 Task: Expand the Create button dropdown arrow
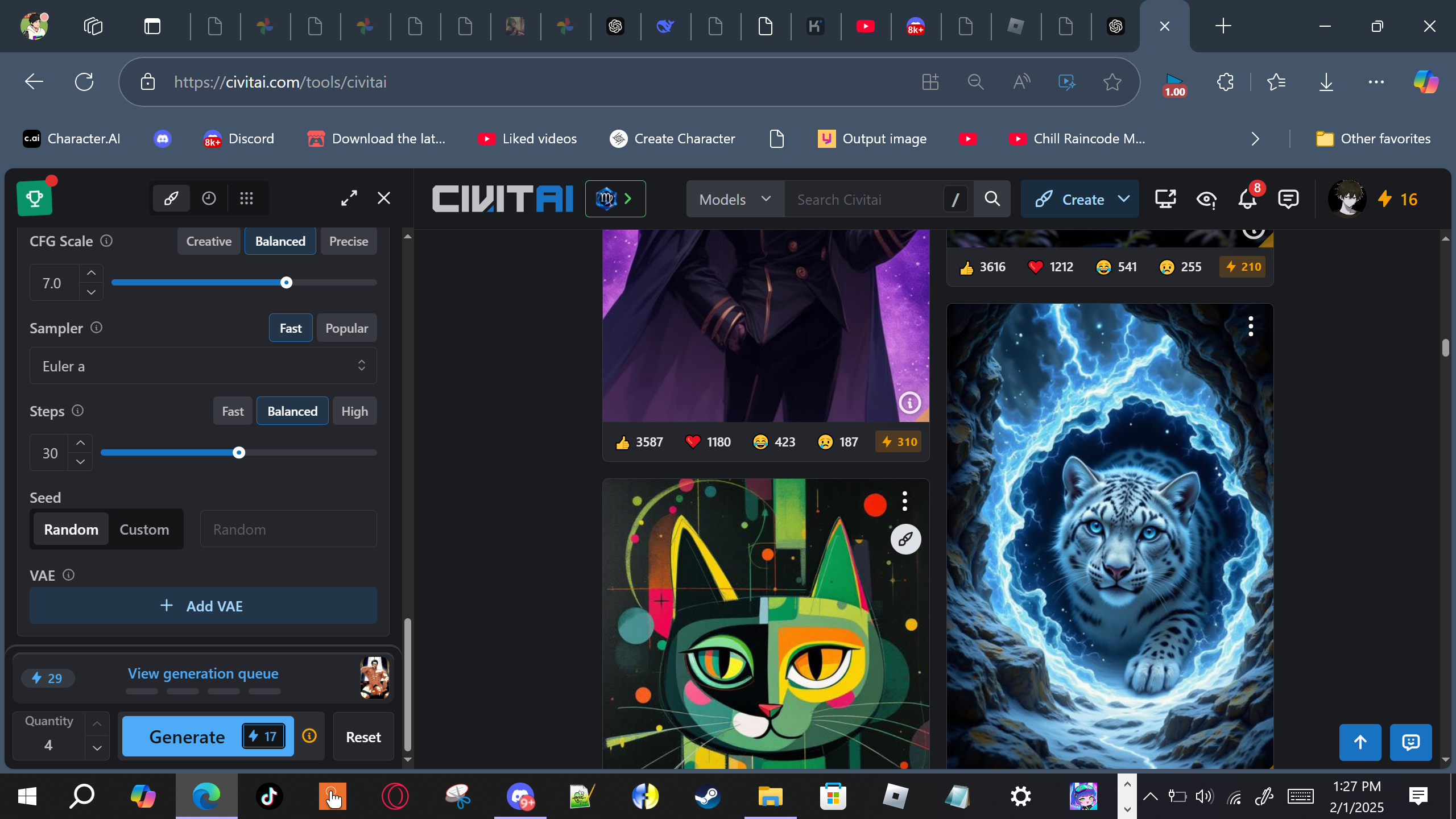point(1124,199)
